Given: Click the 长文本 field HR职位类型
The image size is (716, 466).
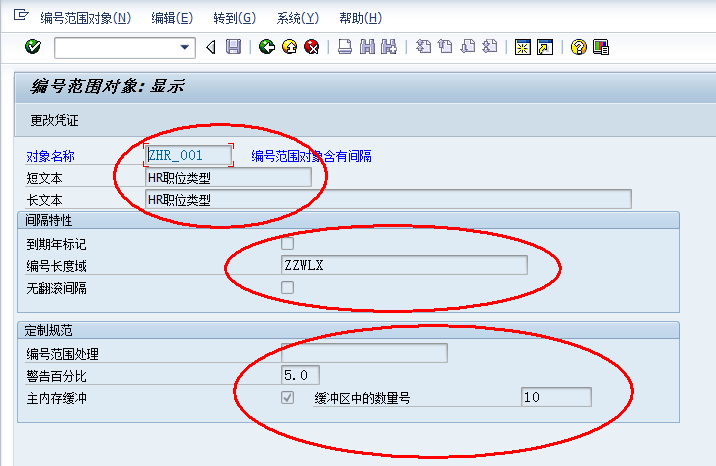Looking at the screenshot, I should [388, 199].
